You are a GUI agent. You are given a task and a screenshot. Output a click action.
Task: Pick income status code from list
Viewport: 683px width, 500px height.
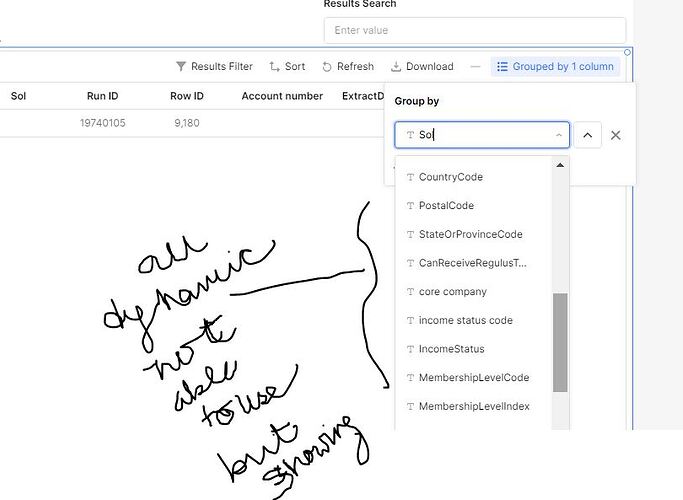point(465,320)
